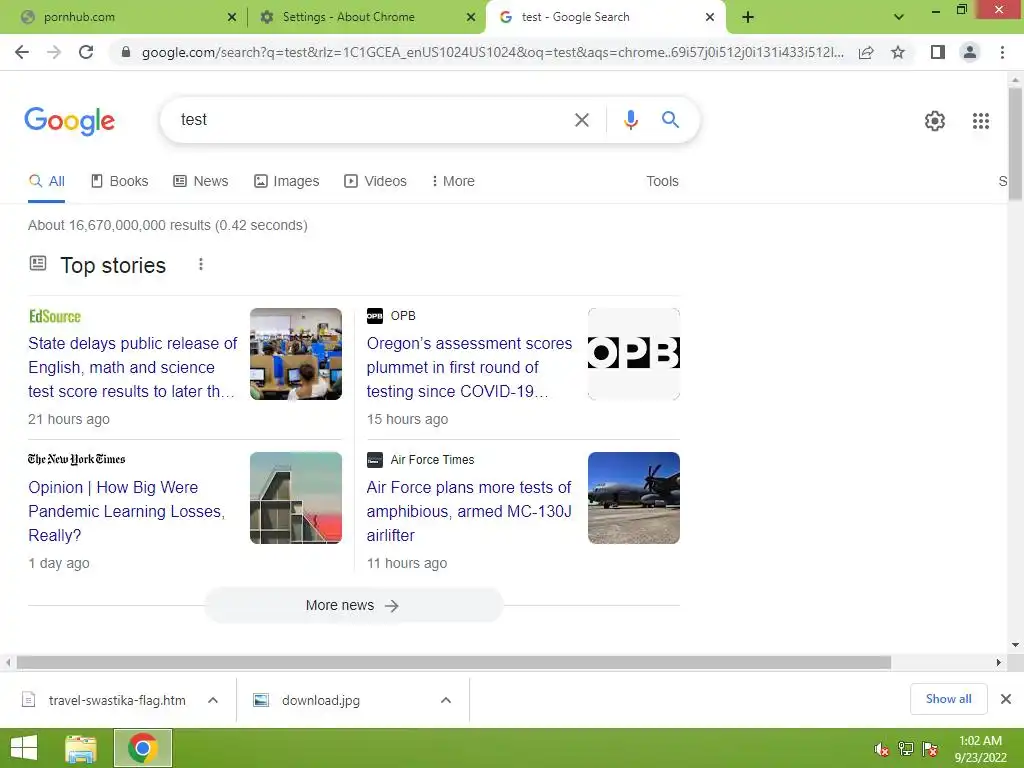Open OPB Oregon assessment scores story
Viewport: 1024px width, 768px height.
tap(469, 367)
